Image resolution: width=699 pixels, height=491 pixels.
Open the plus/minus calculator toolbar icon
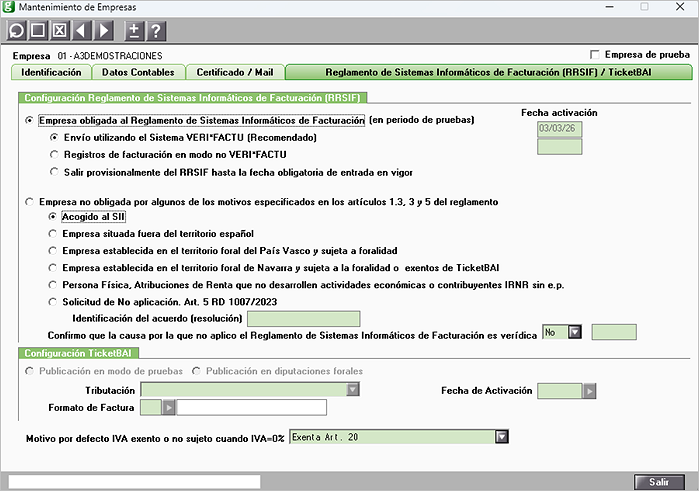134,31
